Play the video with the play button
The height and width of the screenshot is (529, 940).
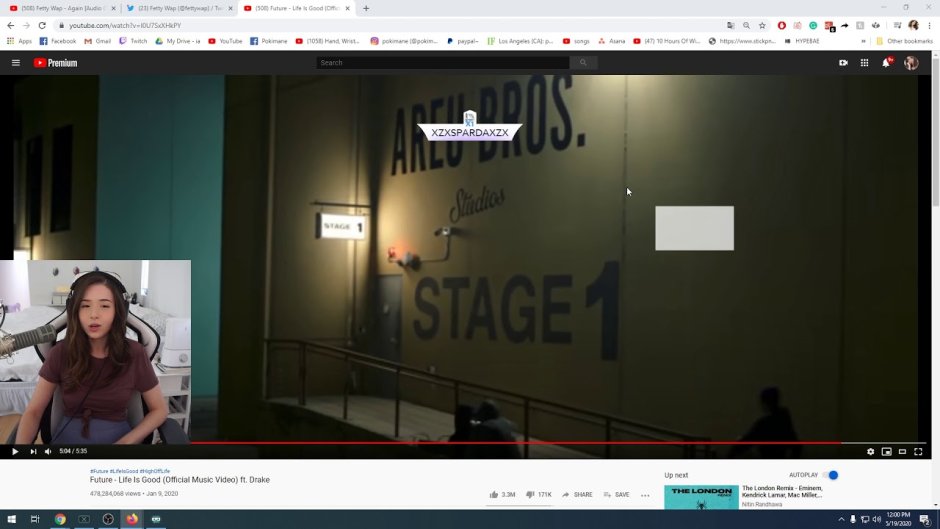[15, 452]
